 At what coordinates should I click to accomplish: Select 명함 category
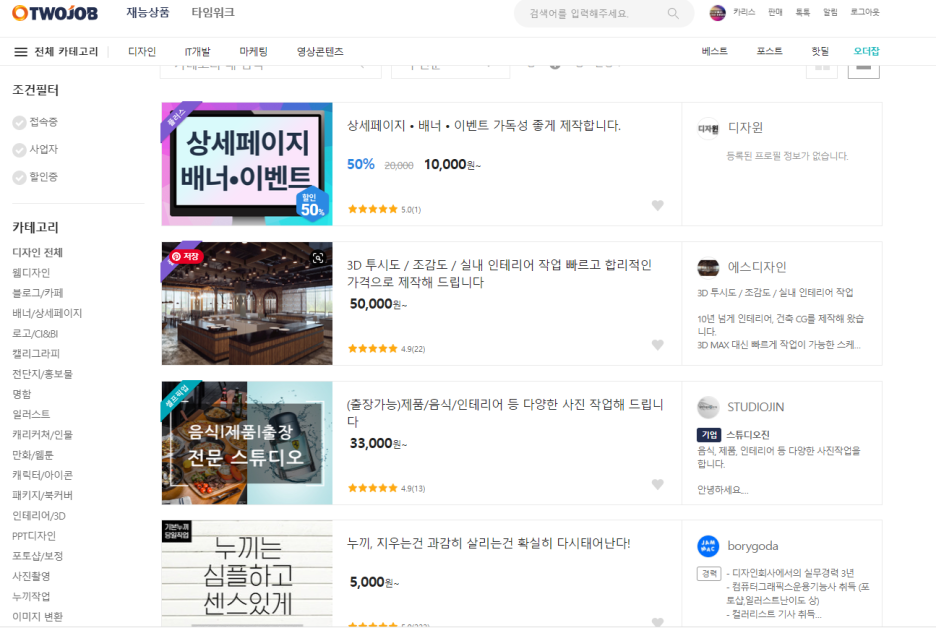pos(21,394)
